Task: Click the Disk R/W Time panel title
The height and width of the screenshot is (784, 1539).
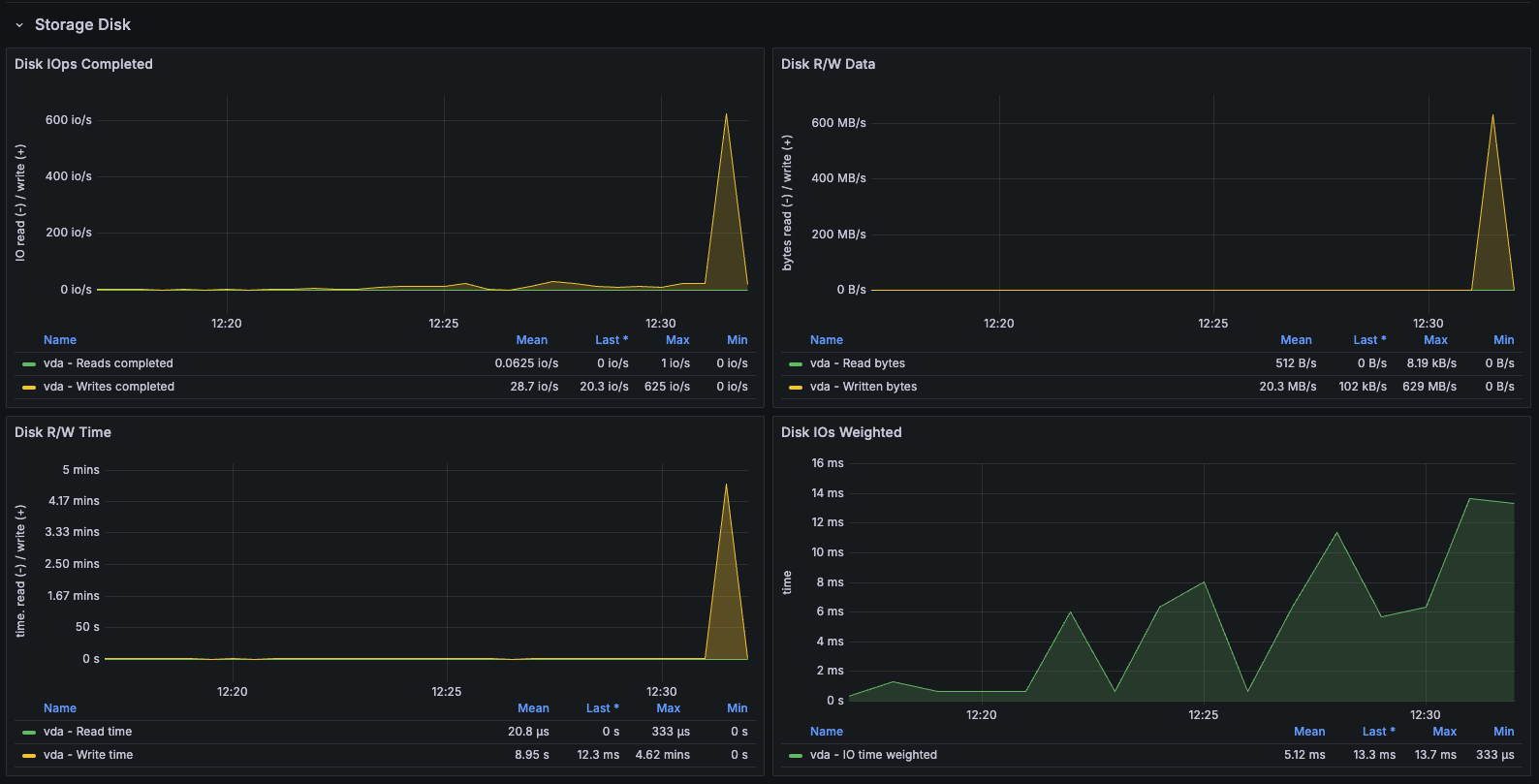Action: coord(63,432)
